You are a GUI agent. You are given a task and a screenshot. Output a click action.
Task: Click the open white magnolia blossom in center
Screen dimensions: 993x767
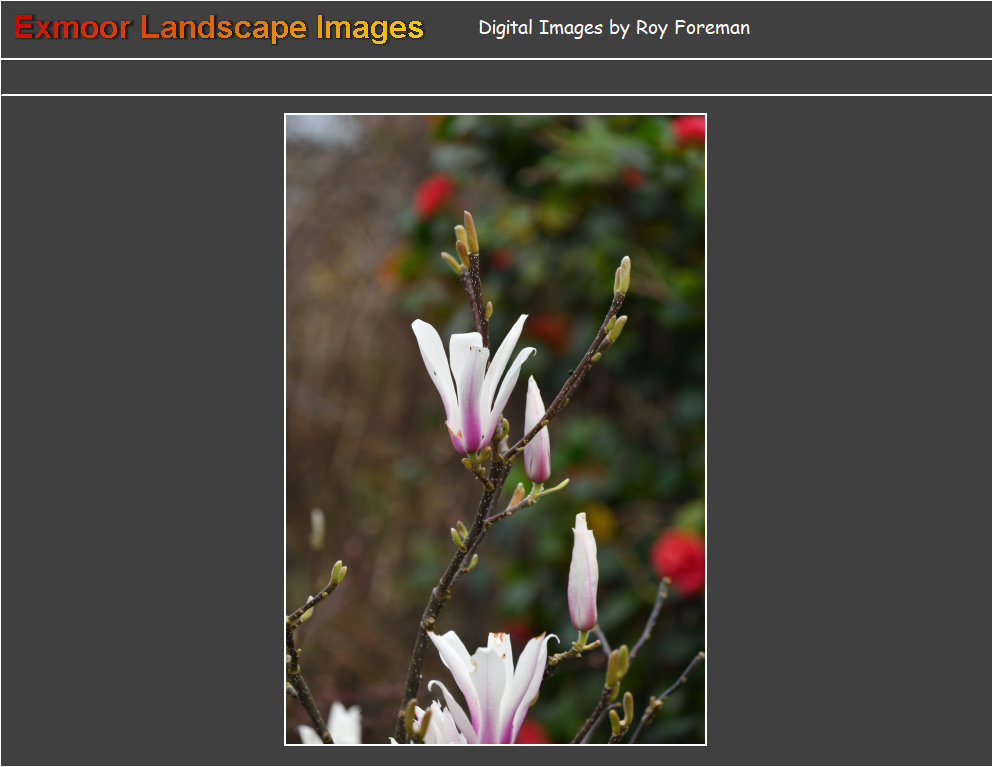470,385
